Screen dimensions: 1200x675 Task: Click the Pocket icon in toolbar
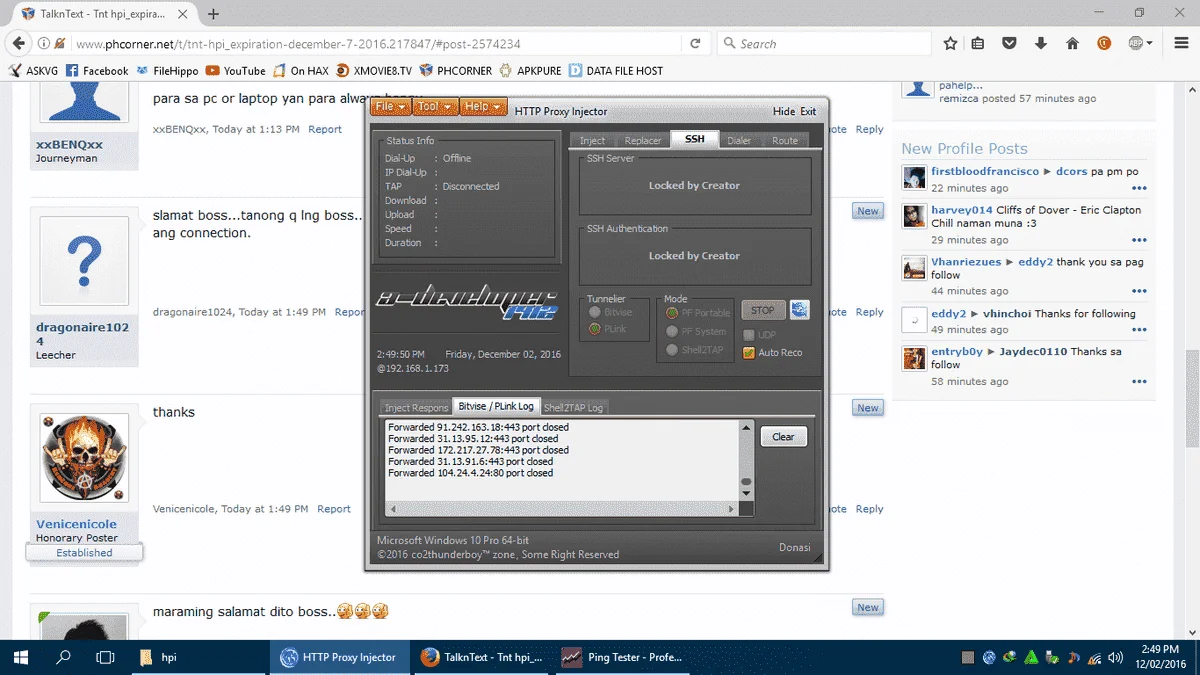click(1010, 44)
